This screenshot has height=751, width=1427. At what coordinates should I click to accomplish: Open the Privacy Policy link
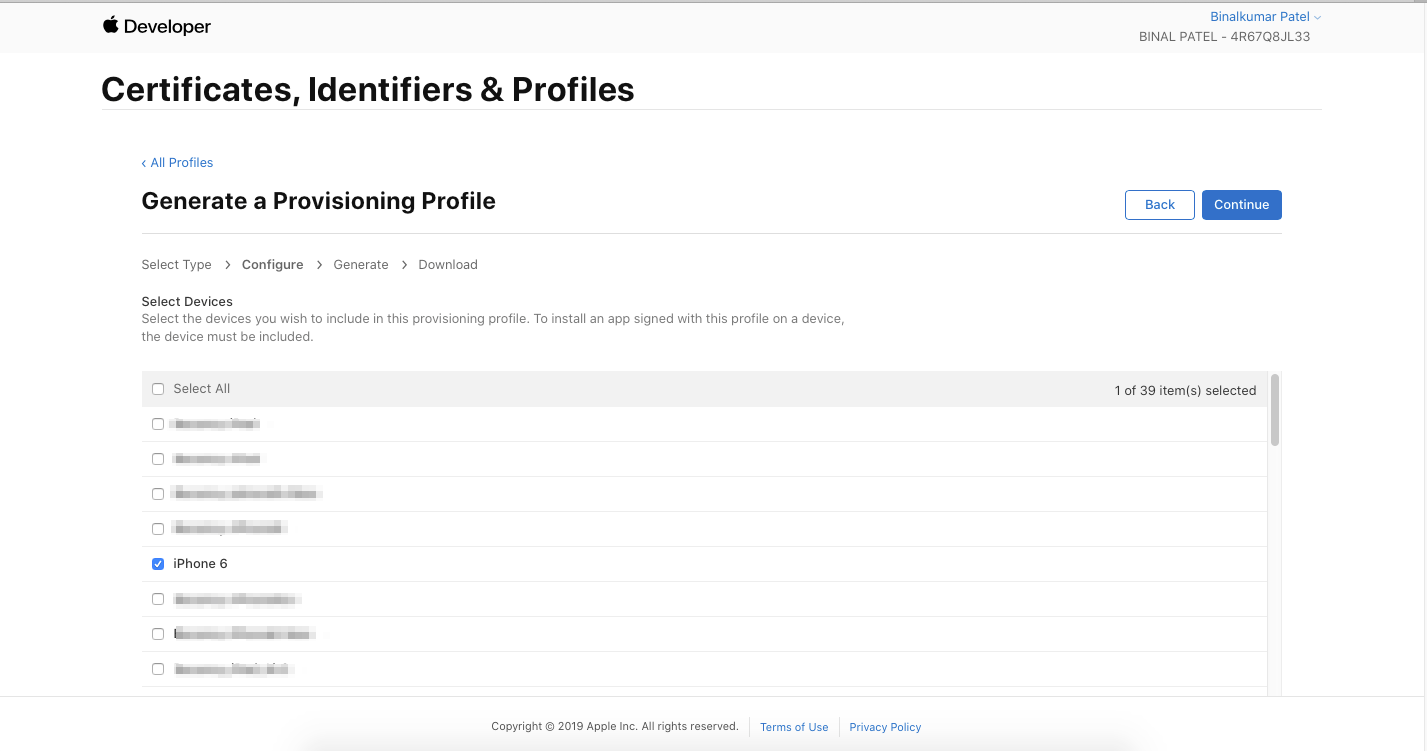tap(885, 727)
